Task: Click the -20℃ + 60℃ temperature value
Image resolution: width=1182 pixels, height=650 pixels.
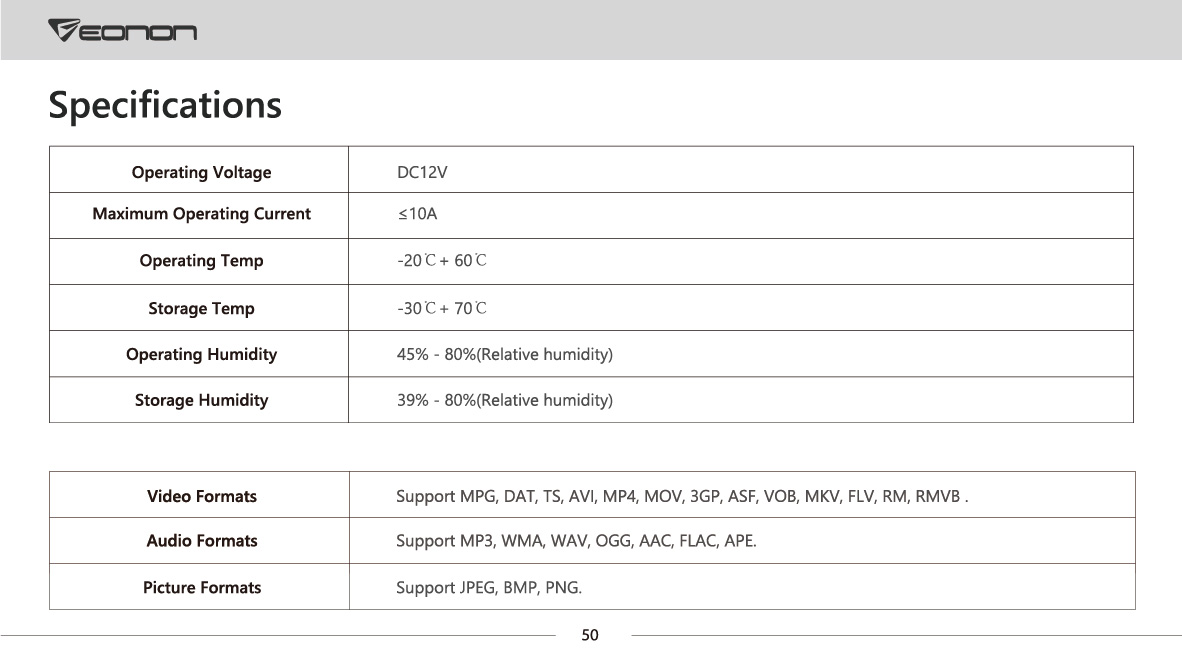Action: 442,260
